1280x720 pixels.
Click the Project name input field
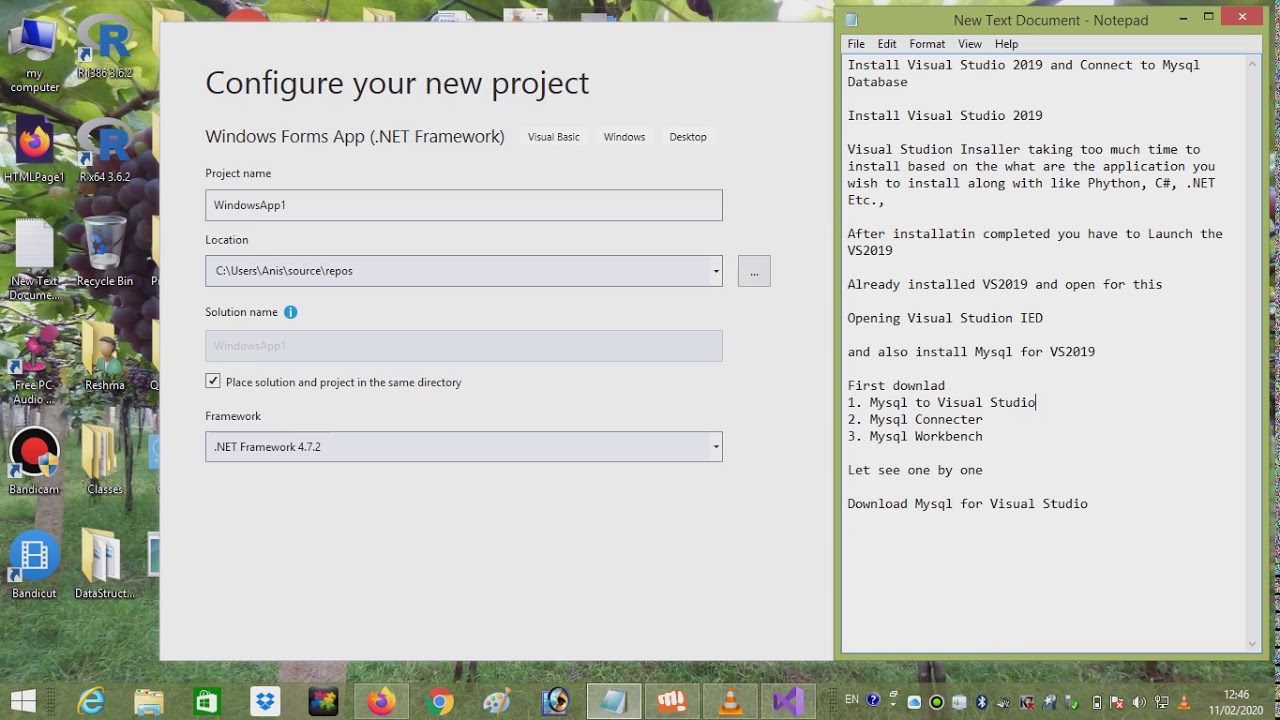coord(464,205)
